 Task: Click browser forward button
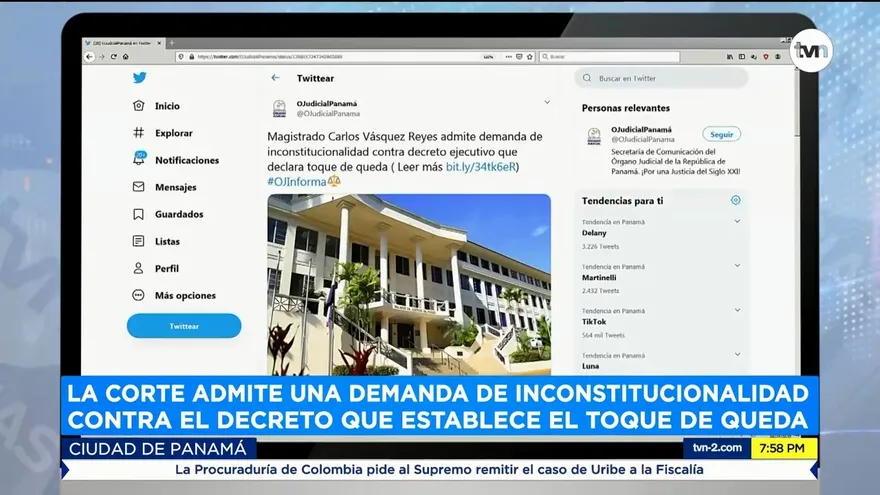tap(102, 57)
